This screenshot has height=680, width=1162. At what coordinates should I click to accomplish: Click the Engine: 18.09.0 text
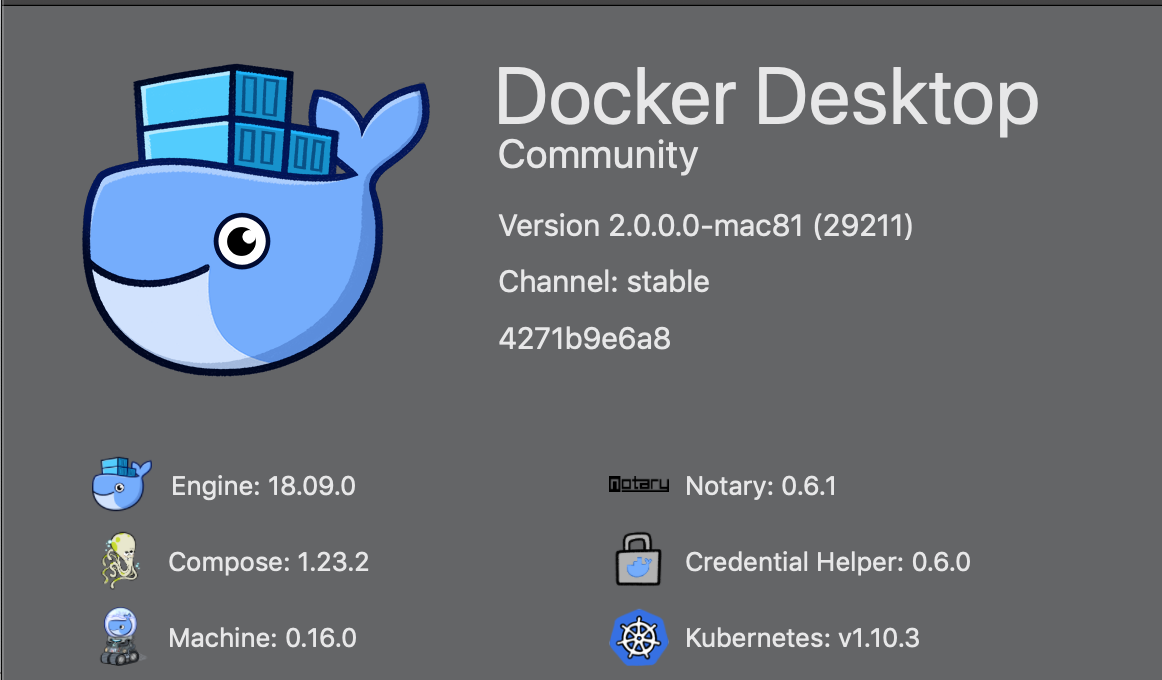pyautogui.click(x=263, y=486)
